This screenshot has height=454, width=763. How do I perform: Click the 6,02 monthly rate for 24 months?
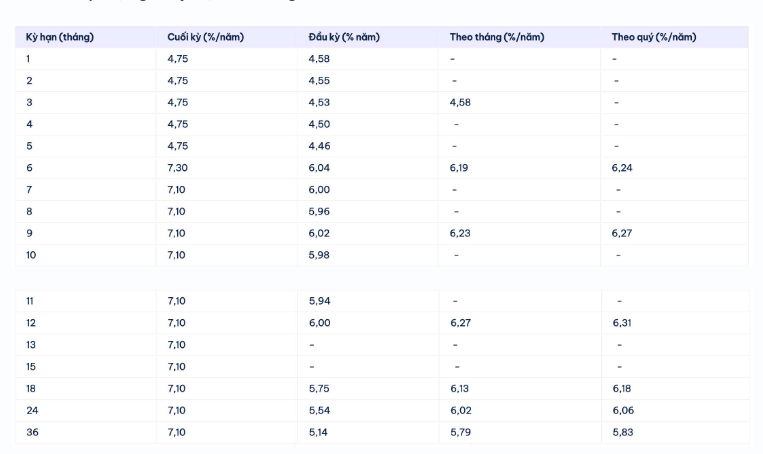pyautogui.click(x=459, y=410)
